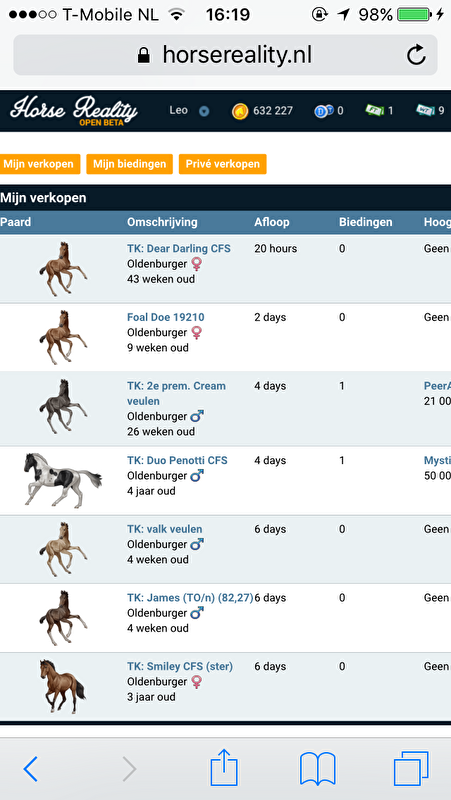Screen dimensions: 451x800
Task: Click stallion symbol on valk veulen row
Action: 197,544
